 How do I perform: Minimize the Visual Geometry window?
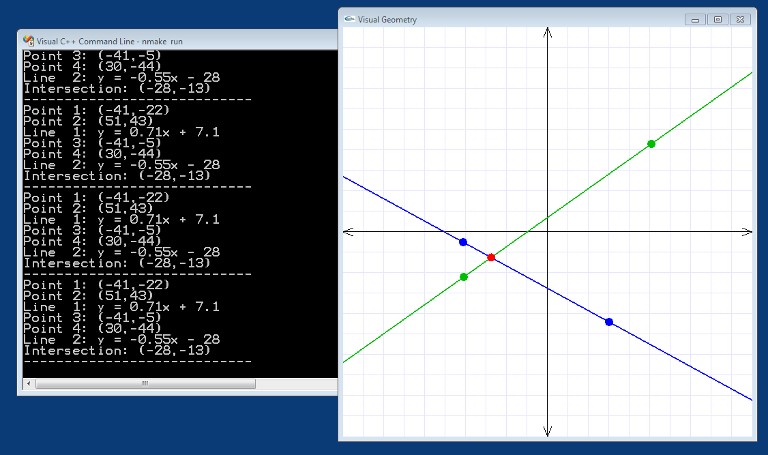pyautogui.click(x=695, y=20)
